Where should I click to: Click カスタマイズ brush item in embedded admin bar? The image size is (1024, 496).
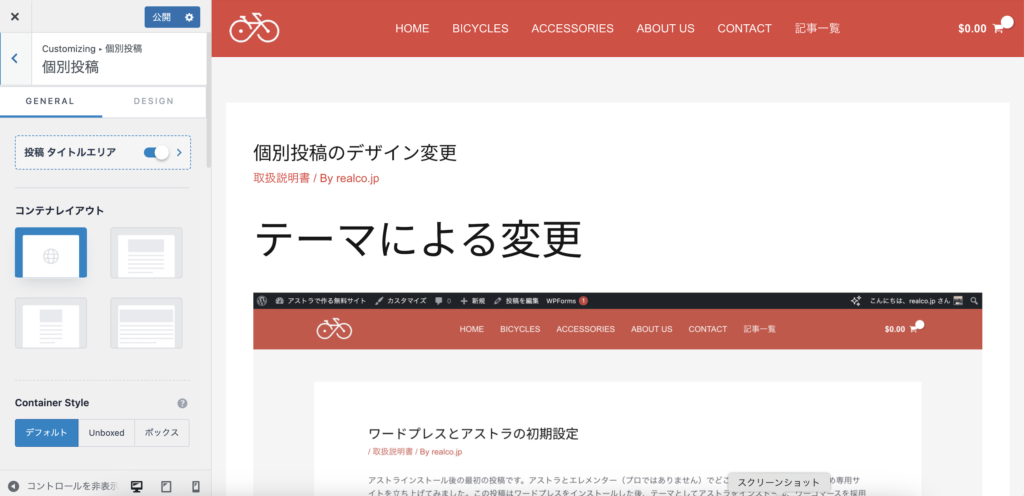401,301
